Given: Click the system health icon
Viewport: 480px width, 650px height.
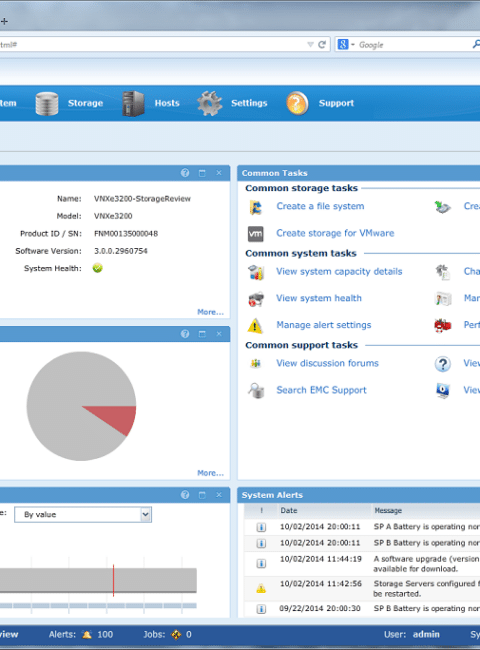Looking at the screenshot, I should point(256,299).
